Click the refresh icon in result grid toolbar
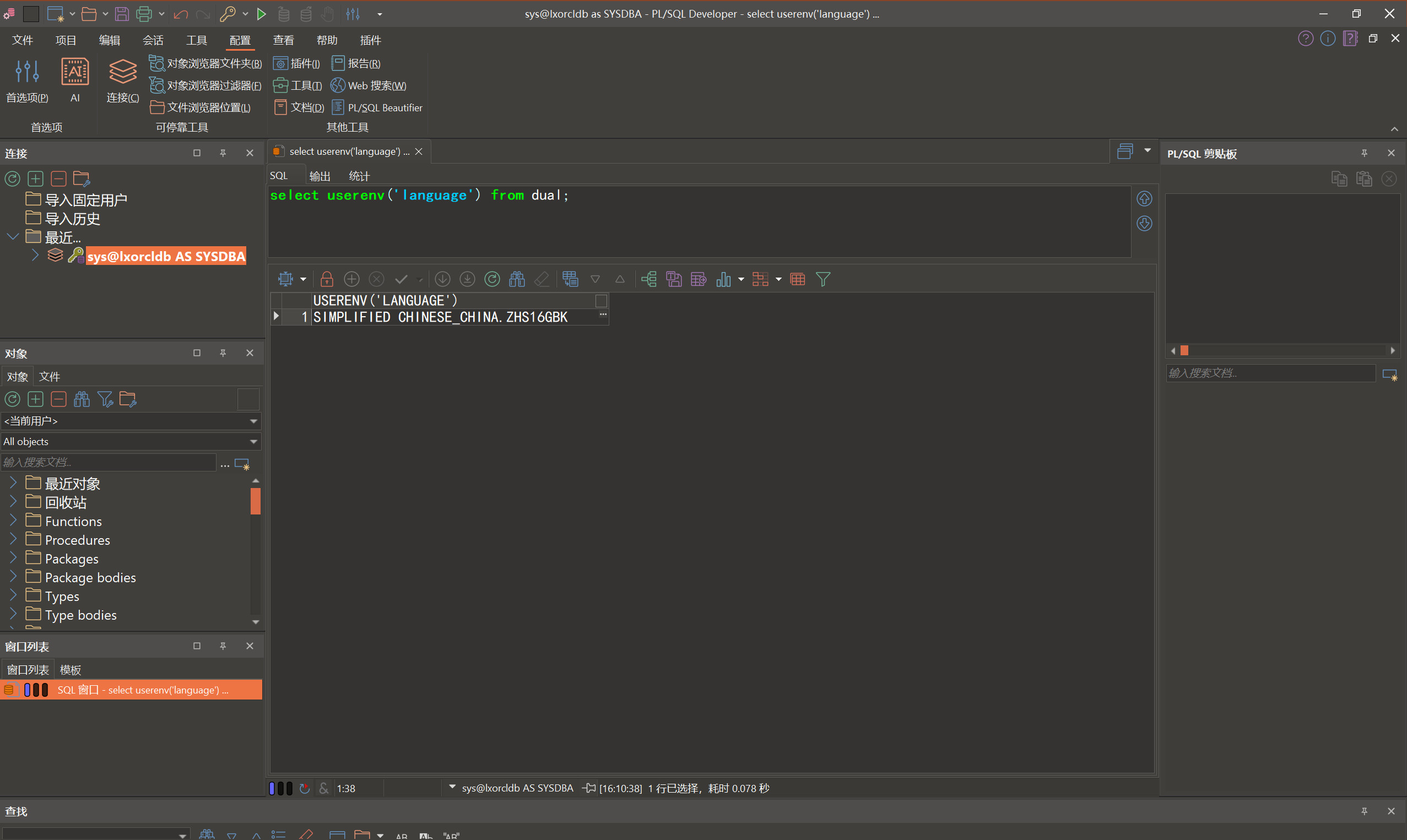Image resolution: width=1407 pixels, height=840 pixels. [x=492, y=279]
